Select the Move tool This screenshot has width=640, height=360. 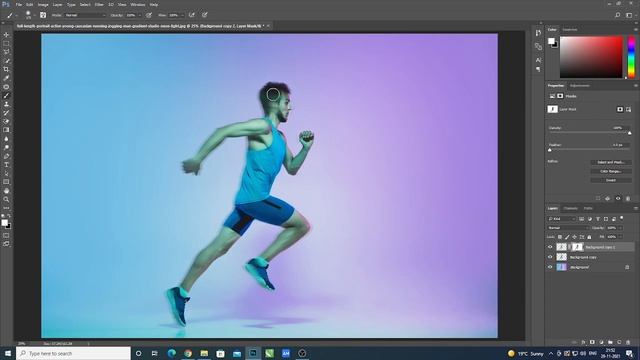click(6, 35)
